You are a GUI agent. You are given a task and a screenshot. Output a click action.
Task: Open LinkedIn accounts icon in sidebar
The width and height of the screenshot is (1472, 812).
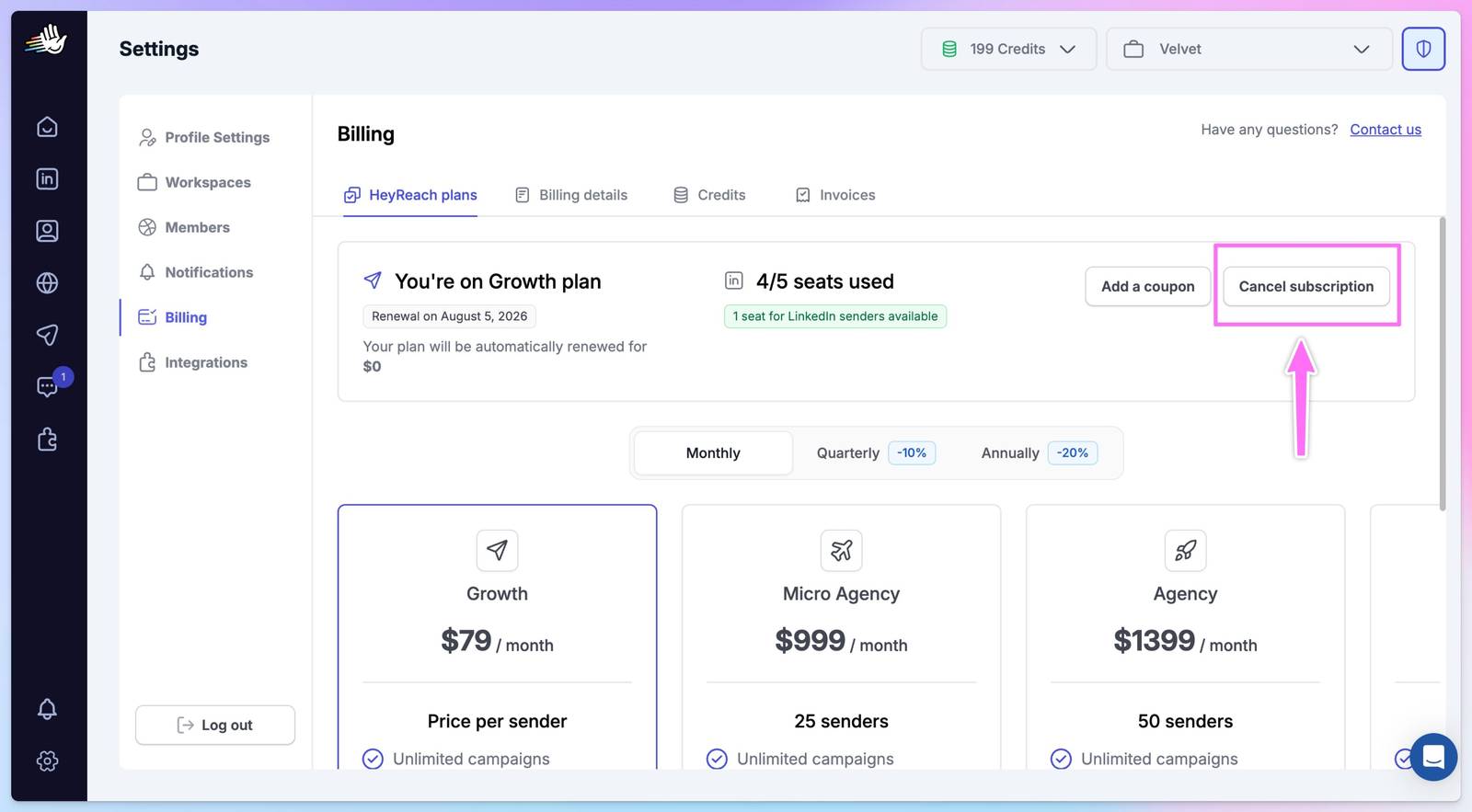point(47,178)
